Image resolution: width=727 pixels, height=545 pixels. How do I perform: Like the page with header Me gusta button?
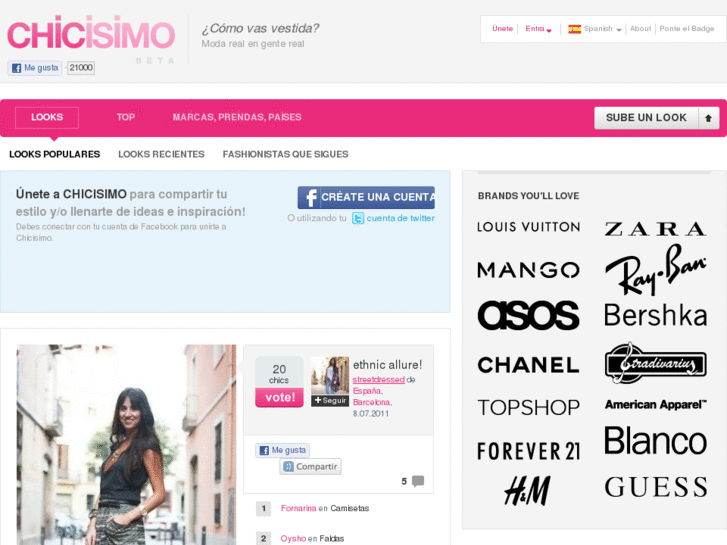pos(35,68)
